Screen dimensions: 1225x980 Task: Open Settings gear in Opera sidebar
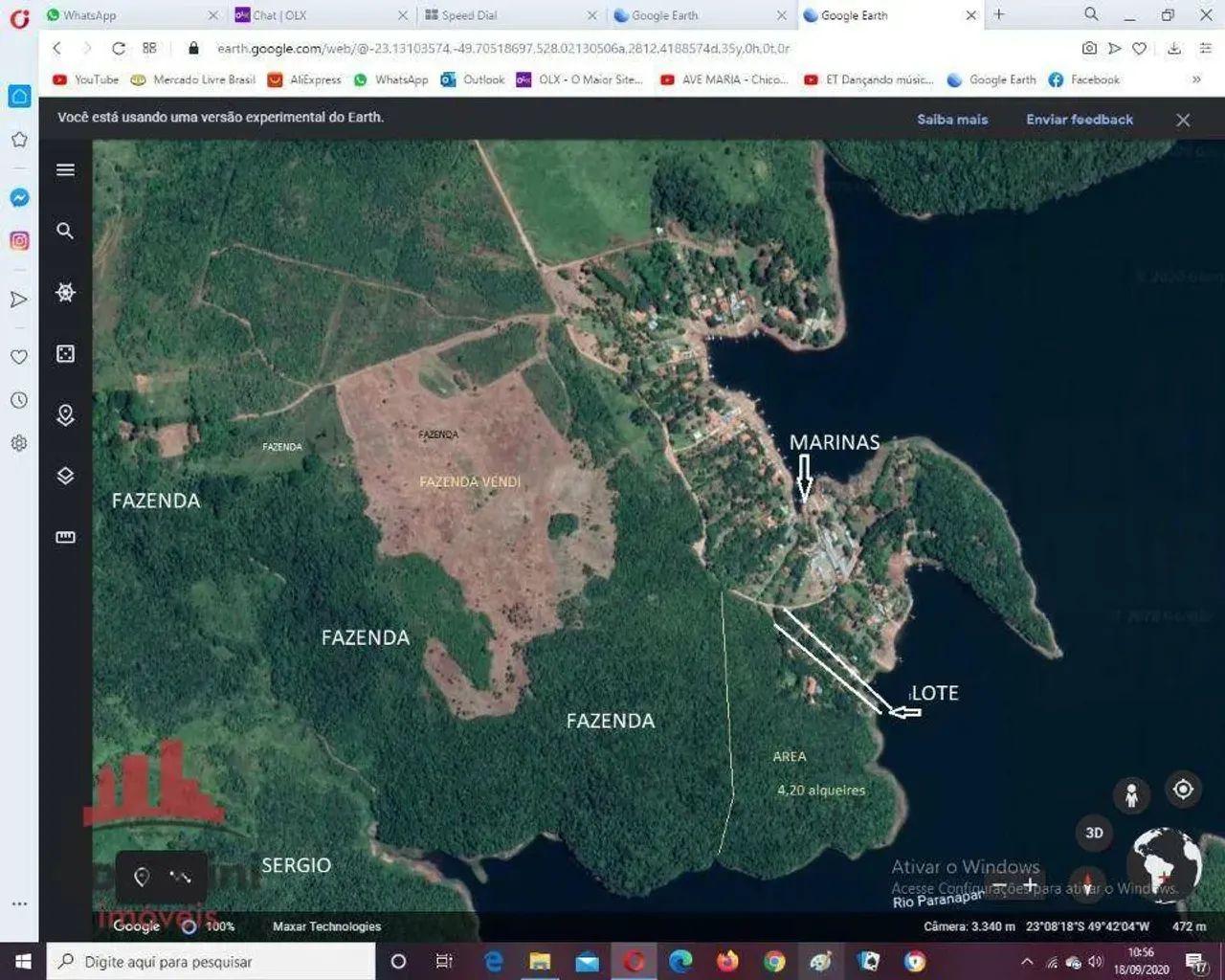coord(19,443)
